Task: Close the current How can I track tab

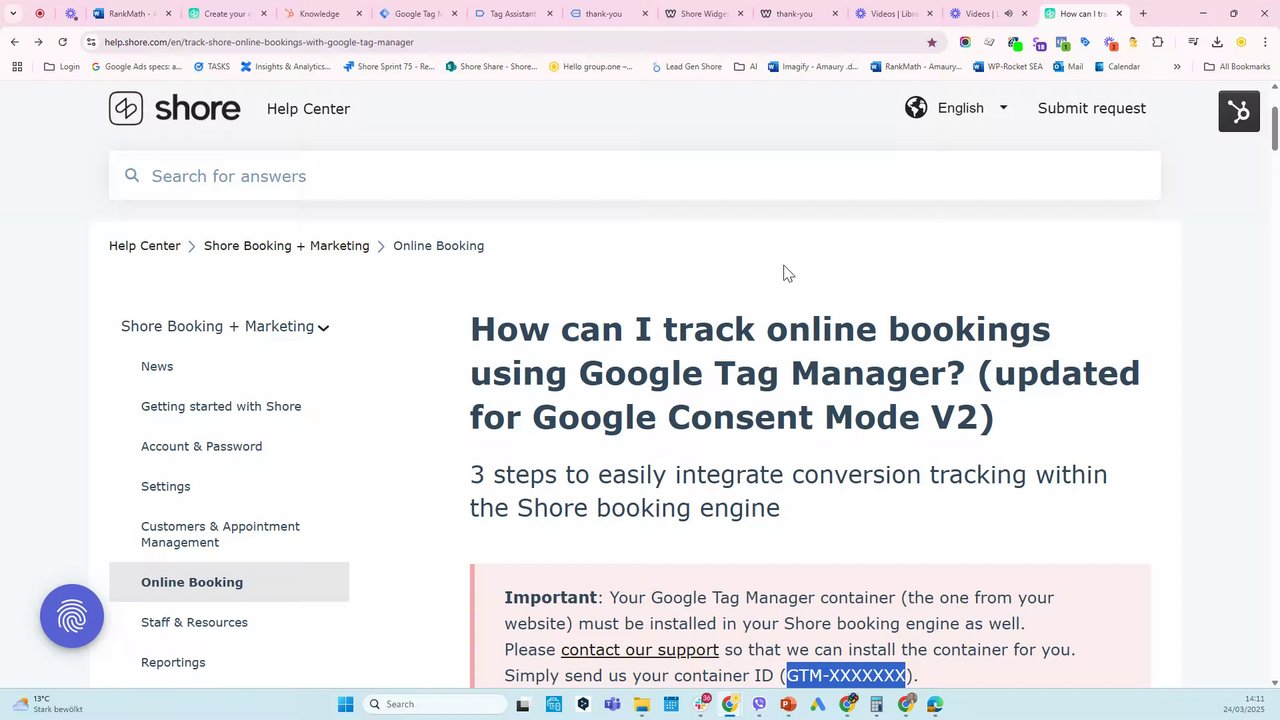Action: point(1119,14)
